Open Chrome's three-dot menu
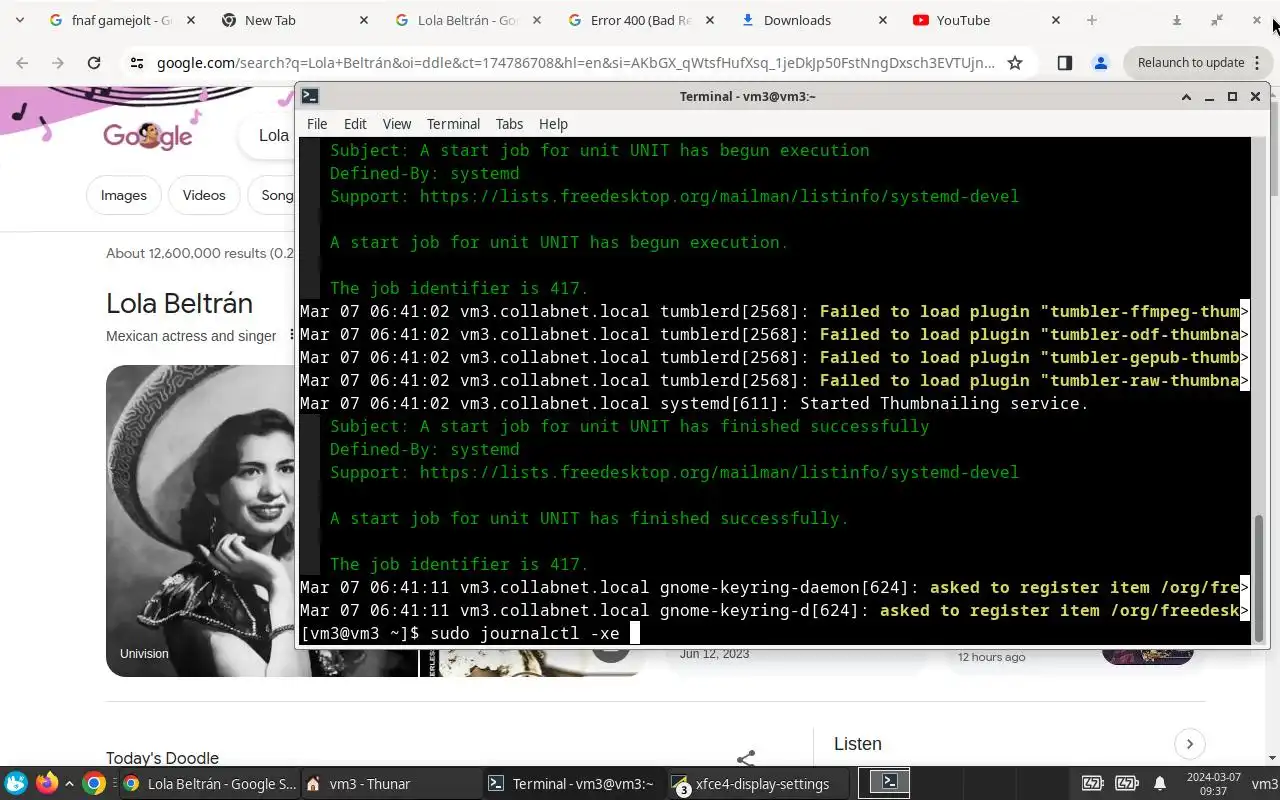The width and height of the screenshot is (1280, 800). (1257, 63)
